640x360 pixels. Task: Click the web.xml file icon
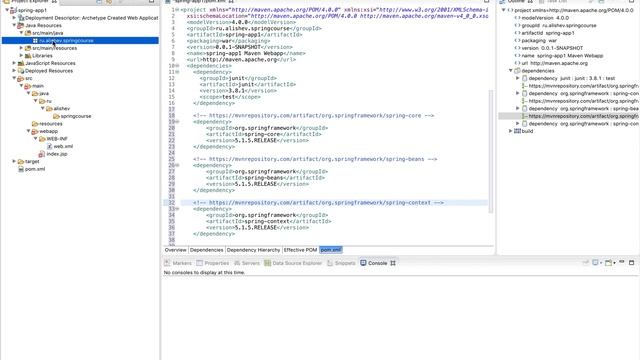tap(49, 146)
